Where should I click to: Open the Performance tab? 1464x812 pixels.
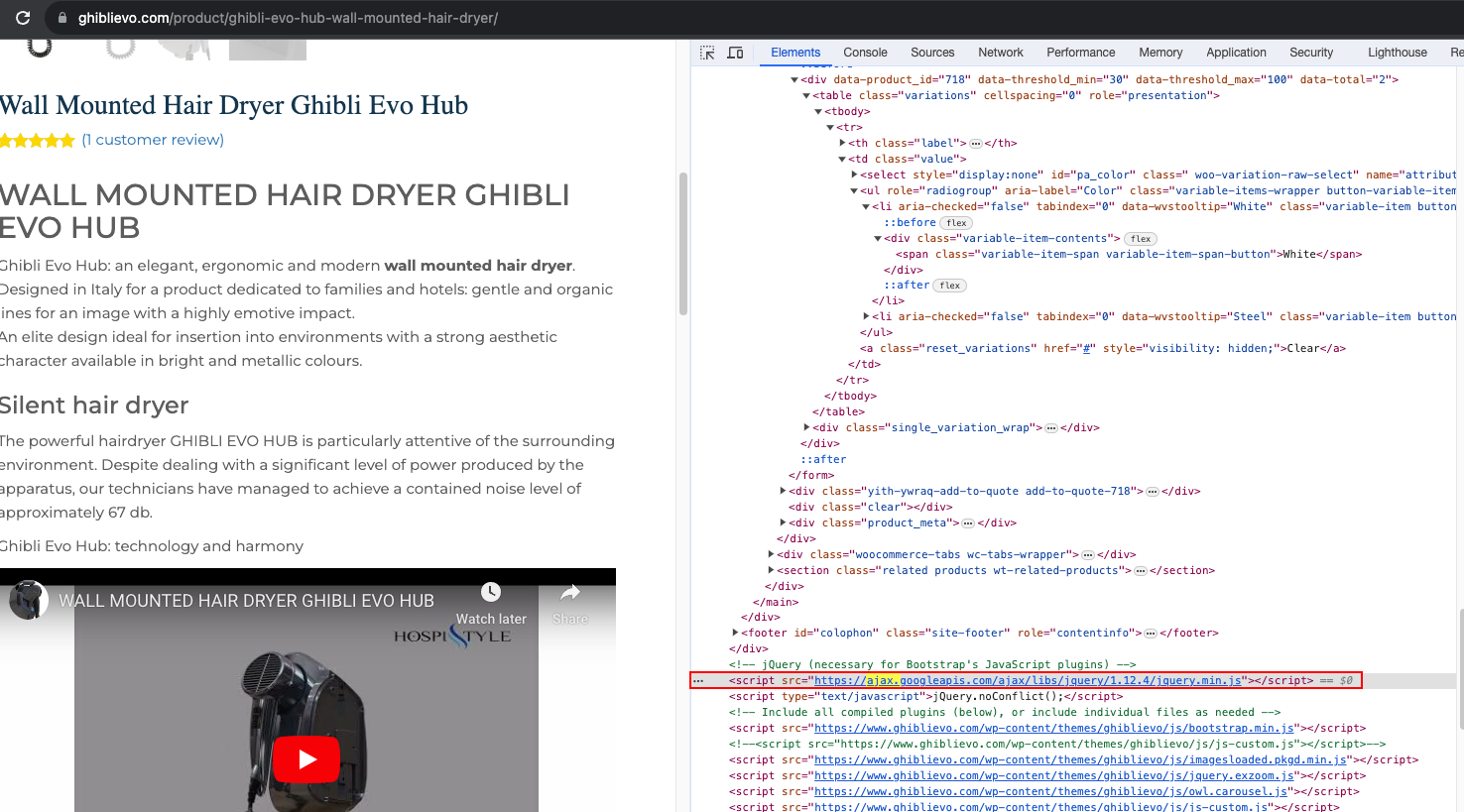click(1081, 53)
